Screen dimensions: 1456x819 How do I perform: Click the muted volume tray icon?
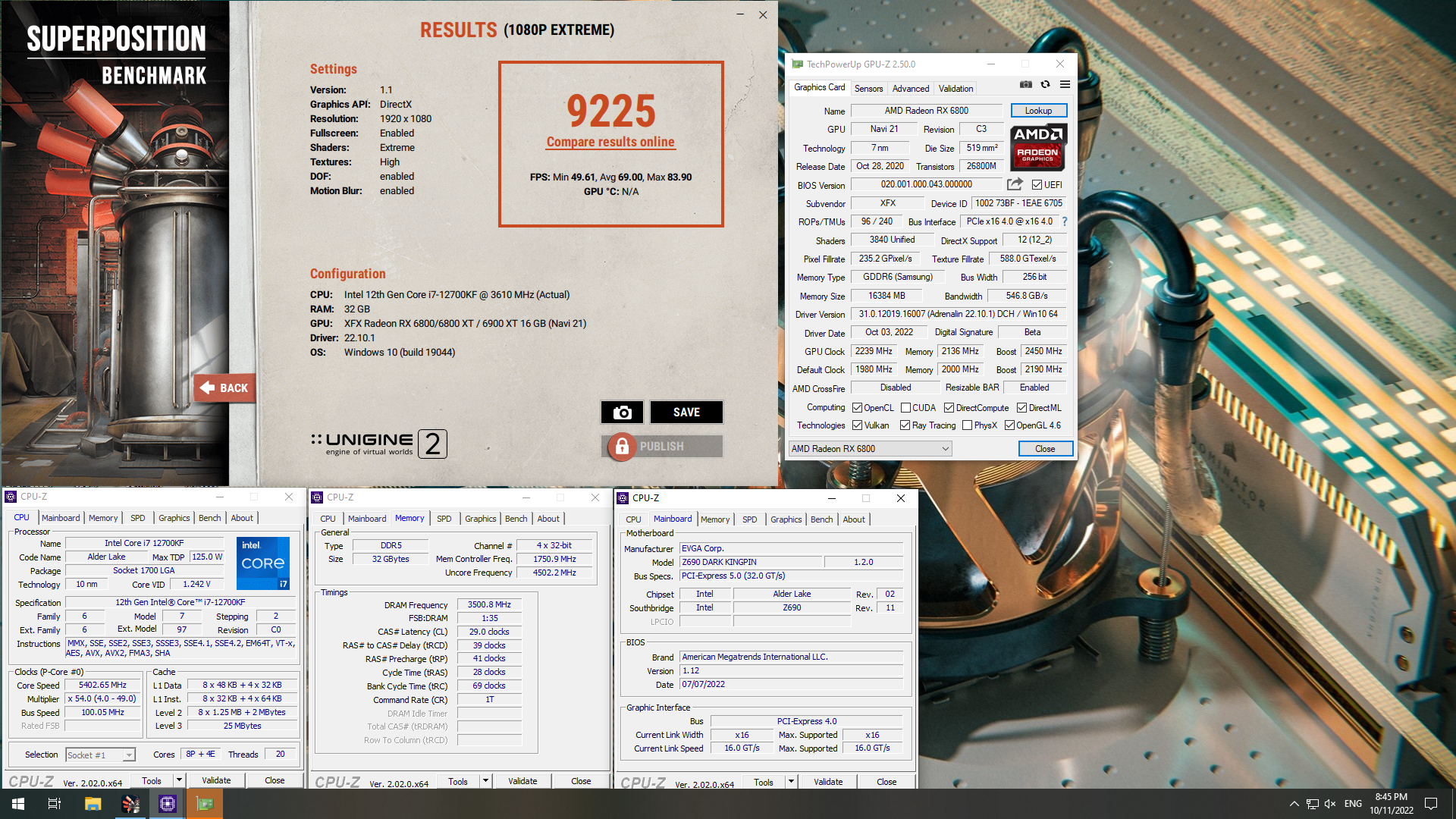click(x=1330, y=803)
